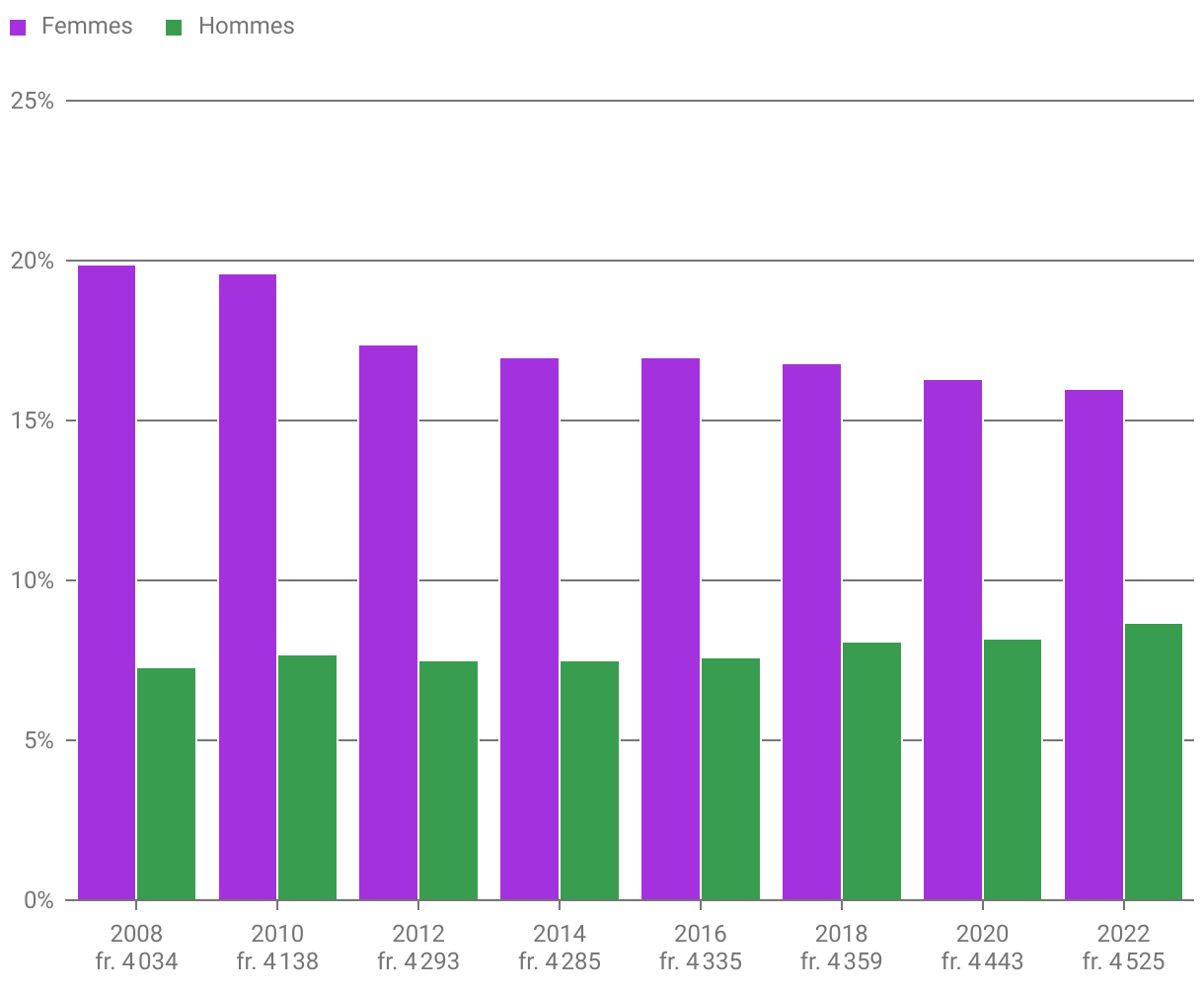Click the green Hommes legend swatch
Viewport: 1204px width, 993px height.
click(174, 28)
